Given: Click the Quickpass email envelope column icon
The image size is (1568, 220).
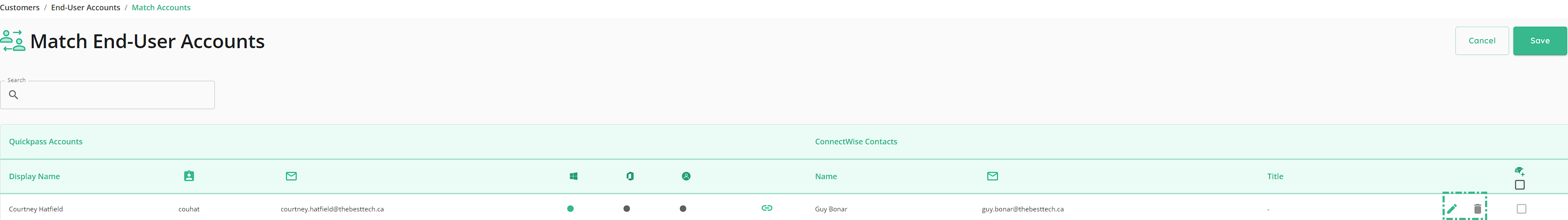Looking at the screenshot, I should click(x=292, y=176).
